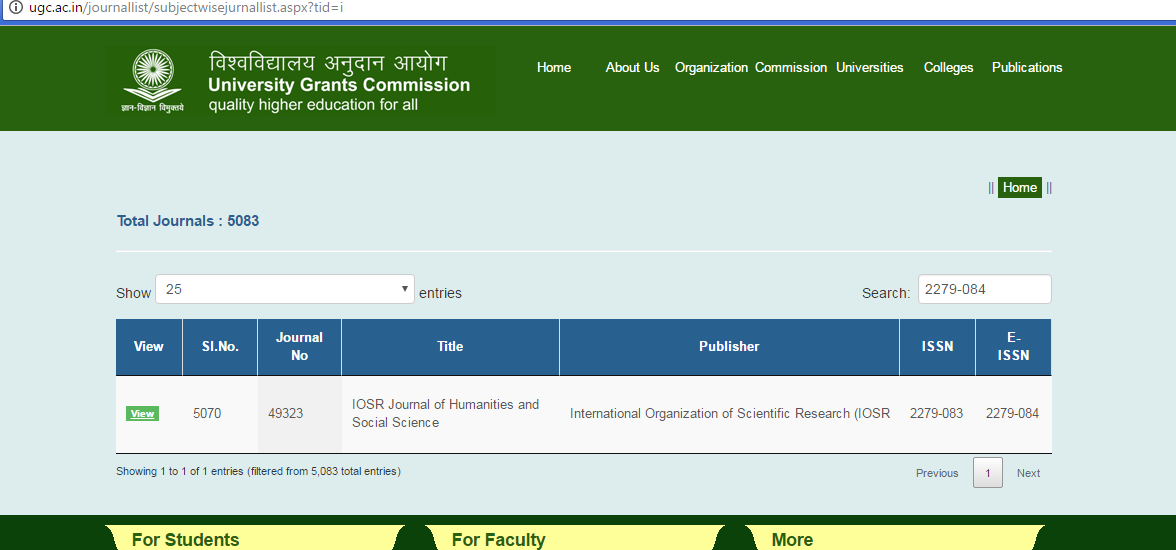
Task: Sort table by Publisher column header
Action: (x=729, y=347)
